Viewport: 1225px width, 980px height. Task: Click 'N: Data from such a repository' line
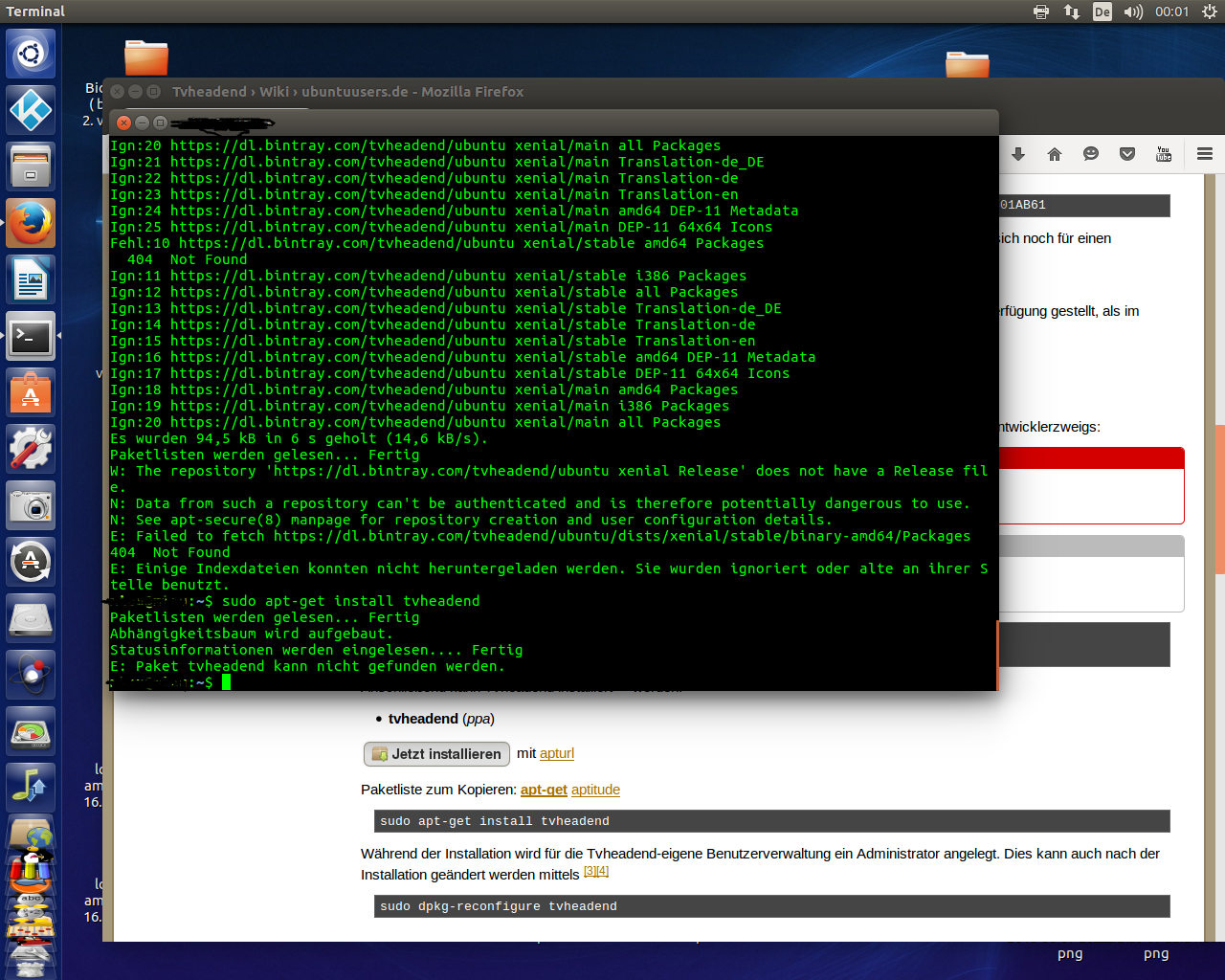[541, 503]
